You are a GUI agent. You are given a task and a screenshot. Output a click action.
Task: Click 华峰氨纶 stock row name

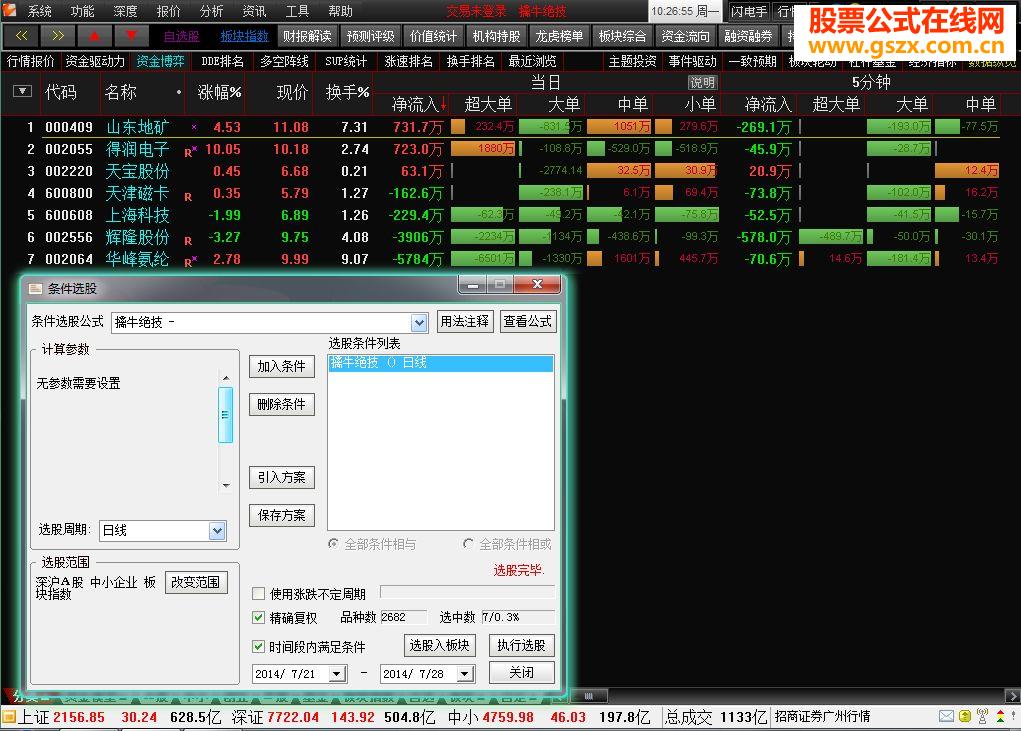(137, 259)
